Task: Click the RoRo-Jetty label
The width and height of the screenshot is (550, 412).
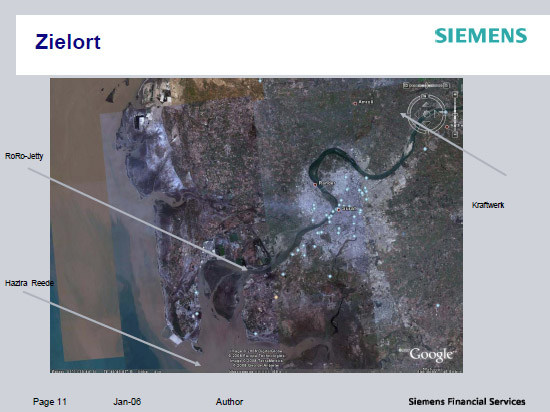Action: click(x=24, y=156)
